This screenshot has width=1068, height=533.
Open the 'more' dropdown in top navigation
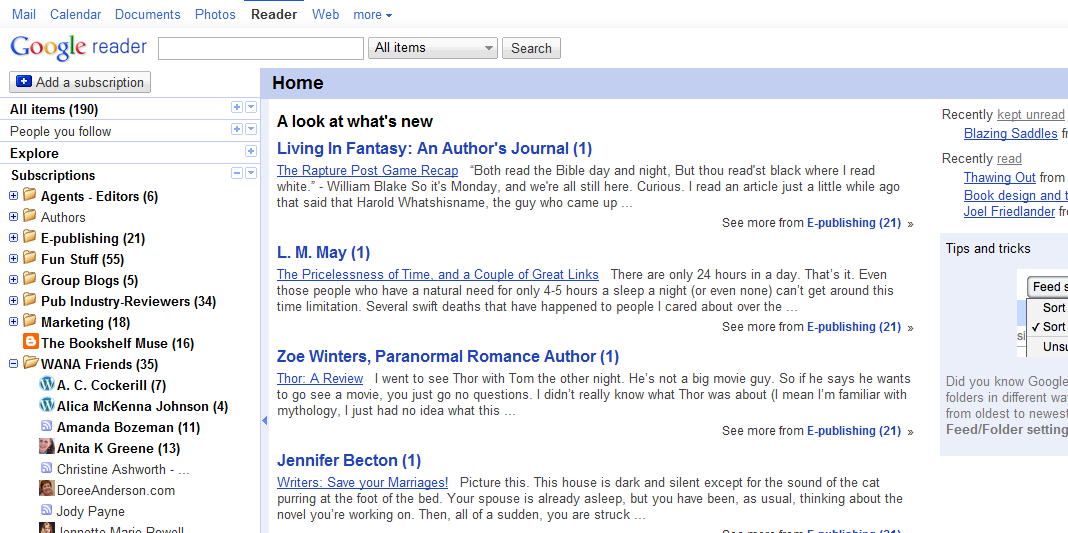point(373,14)
